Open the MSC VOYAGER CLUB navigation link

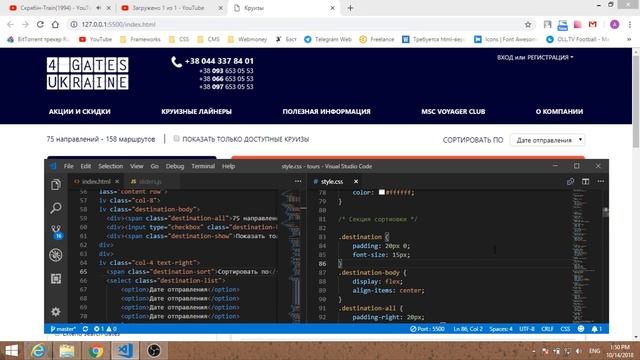(x=453, y=111)
